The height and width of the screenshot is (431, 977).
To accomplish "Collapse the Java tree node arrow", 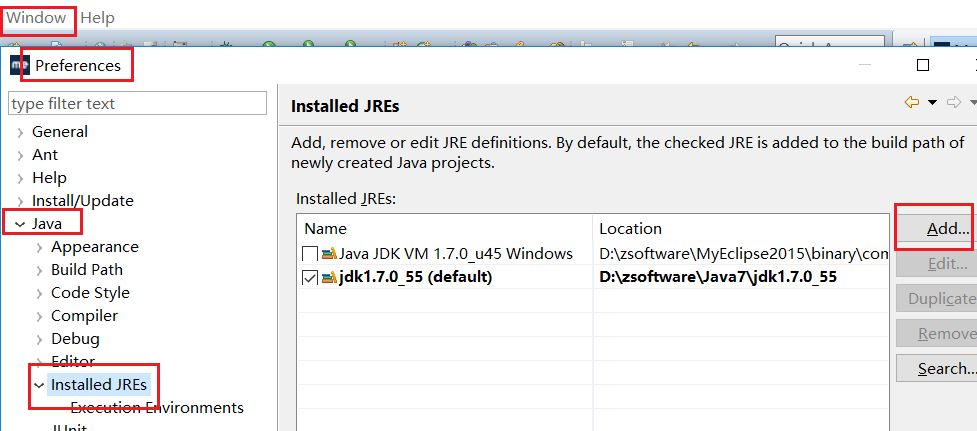I will coord(20,224).
